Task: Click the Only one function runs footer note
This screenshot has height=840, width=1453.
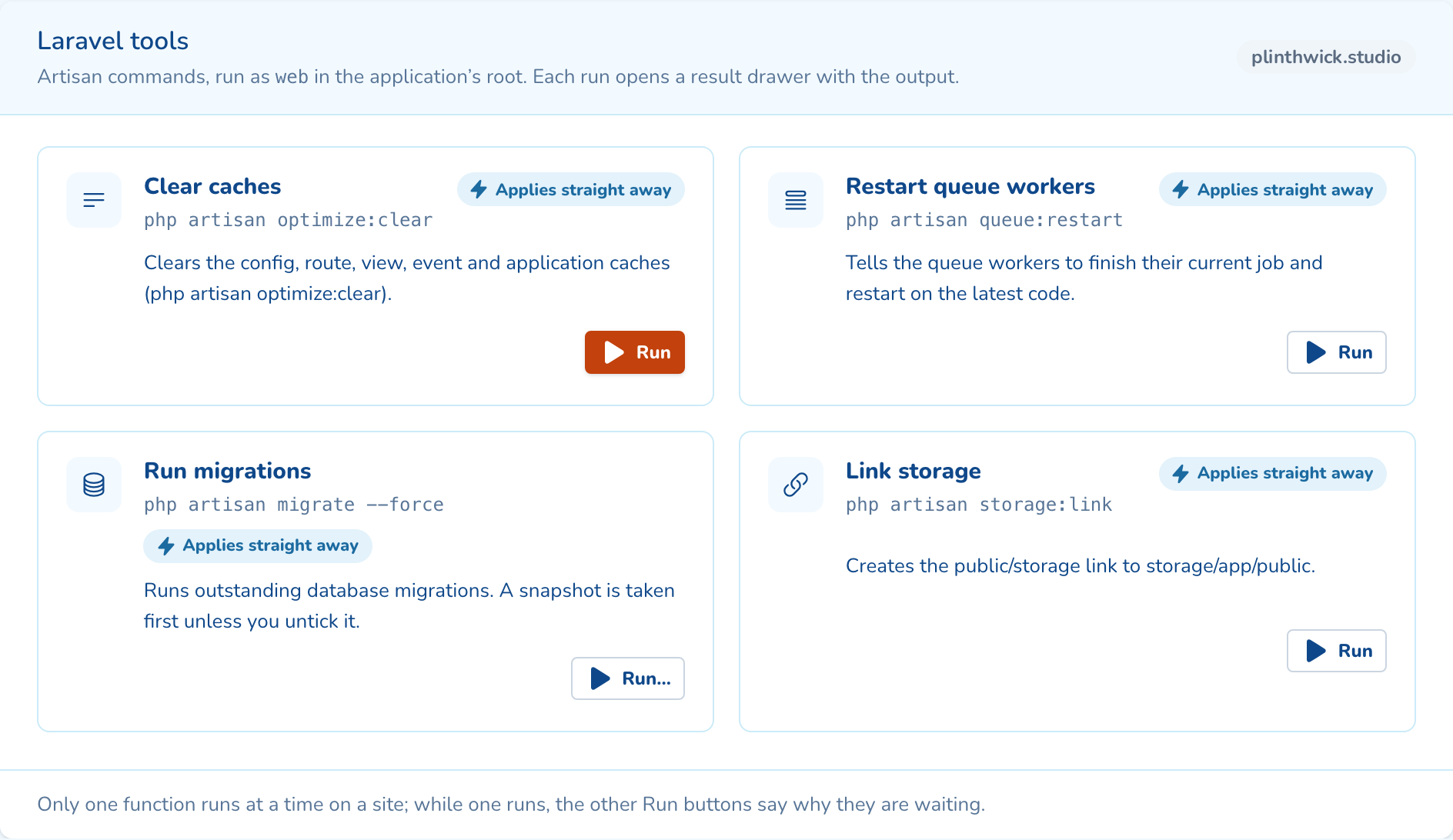Action: pyautogui.click(x=511, y=805)
